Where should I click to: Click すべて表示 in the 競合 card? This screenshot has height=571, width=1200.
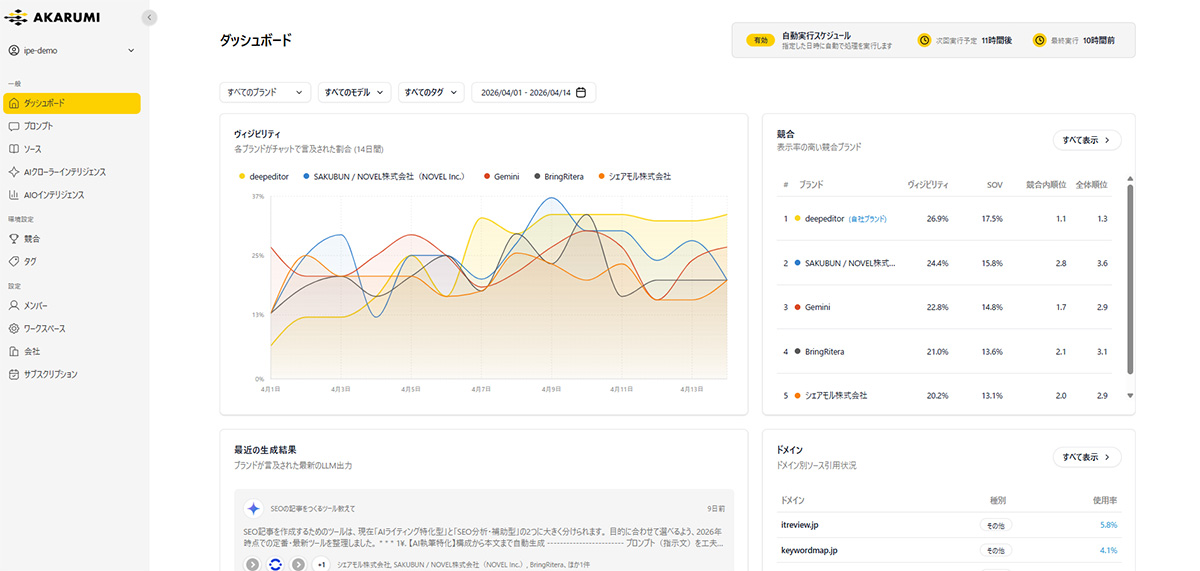(1087, 140)
